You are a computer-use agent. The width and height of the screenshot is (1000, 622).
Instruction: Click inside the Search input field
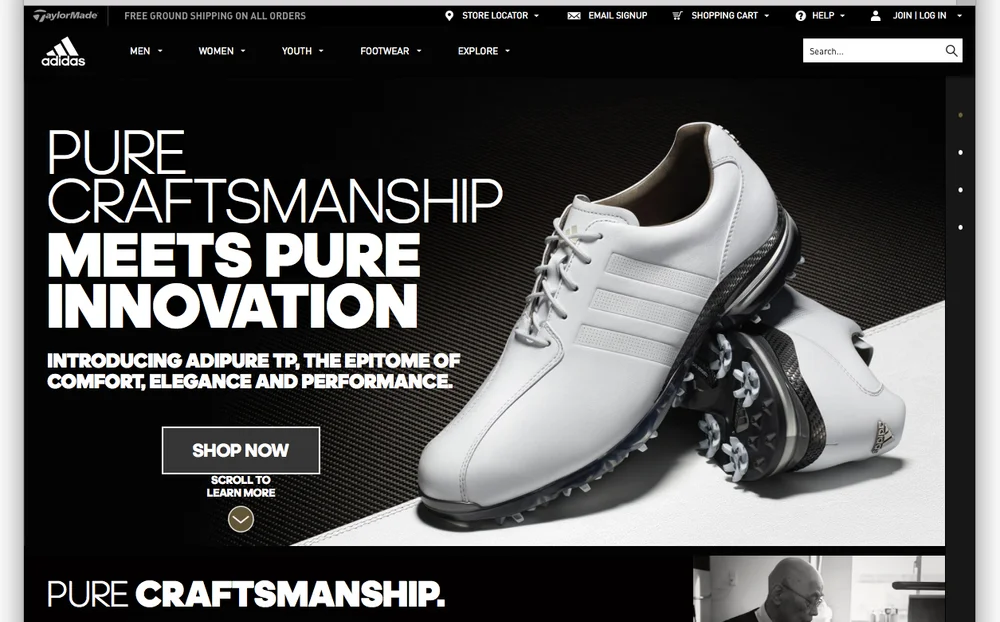[x=874, y=51]
